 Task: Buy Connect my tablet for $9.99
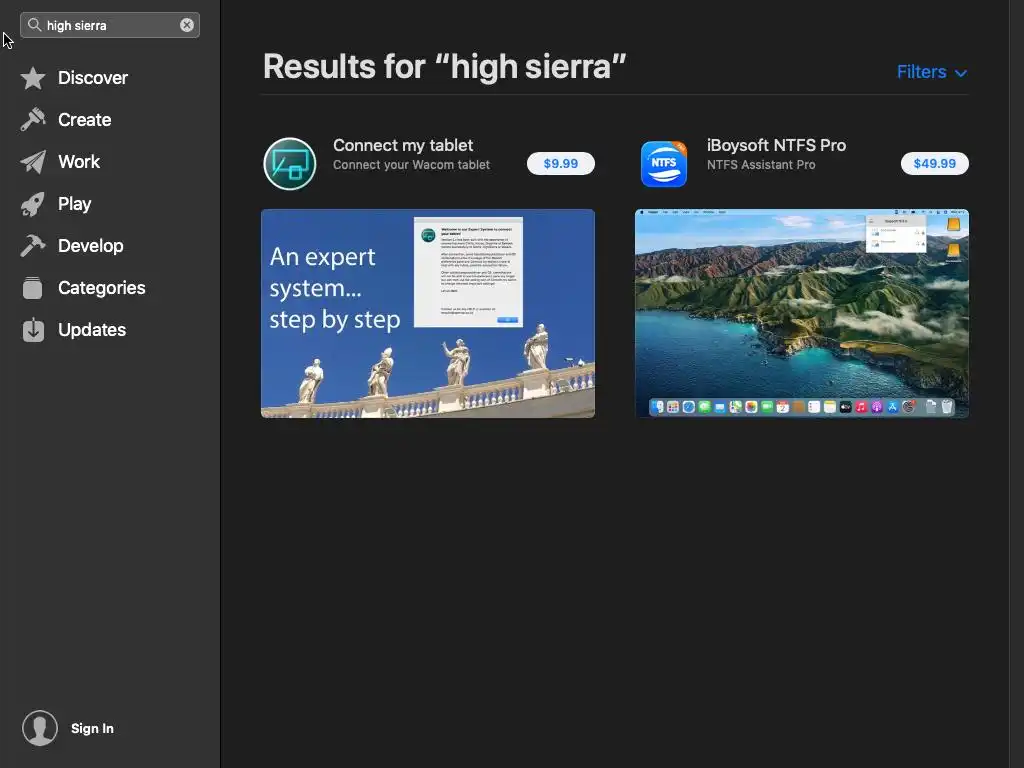pyautogui.click(x=560, y=163)
